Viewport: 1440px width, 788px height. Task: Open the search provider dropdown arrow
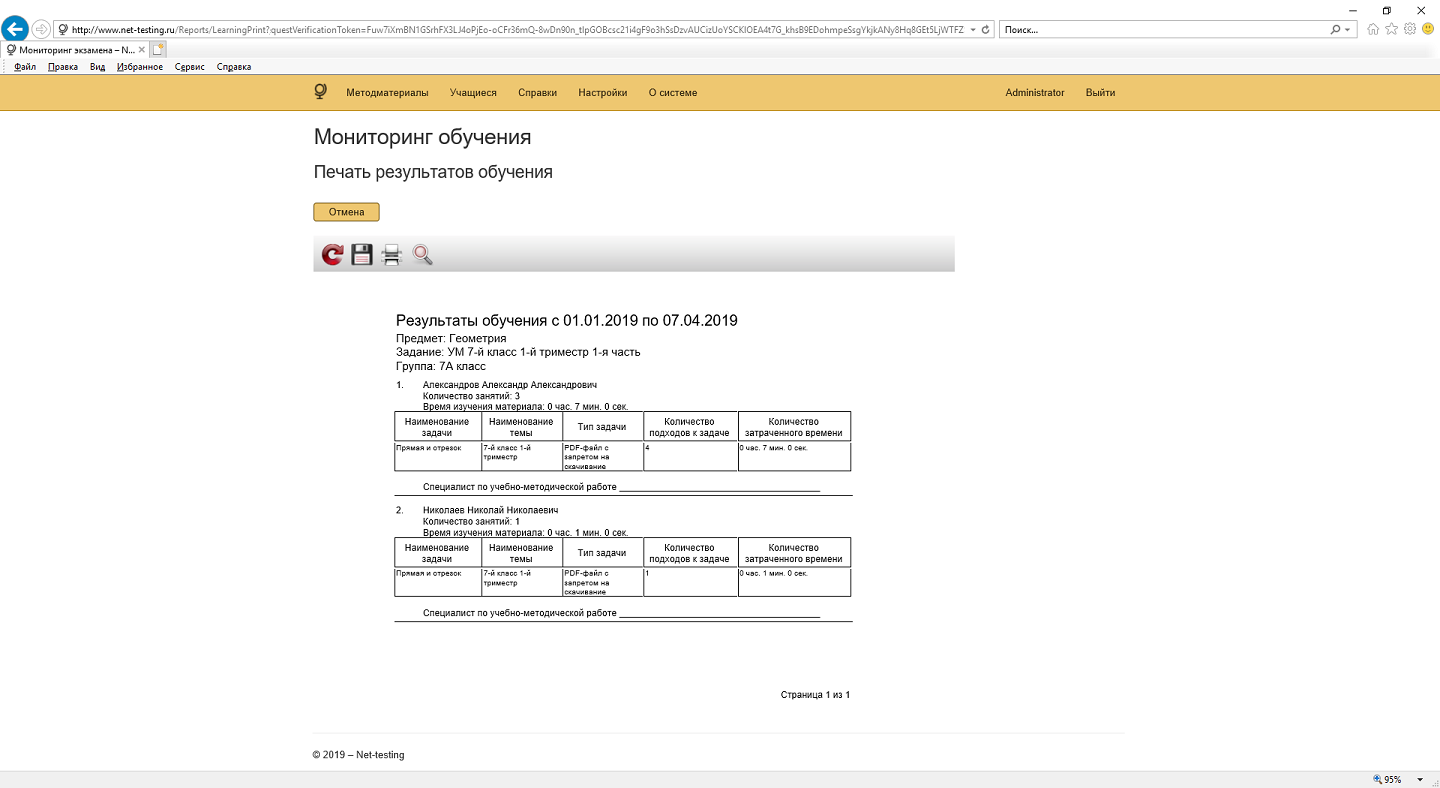point(1348,30)
